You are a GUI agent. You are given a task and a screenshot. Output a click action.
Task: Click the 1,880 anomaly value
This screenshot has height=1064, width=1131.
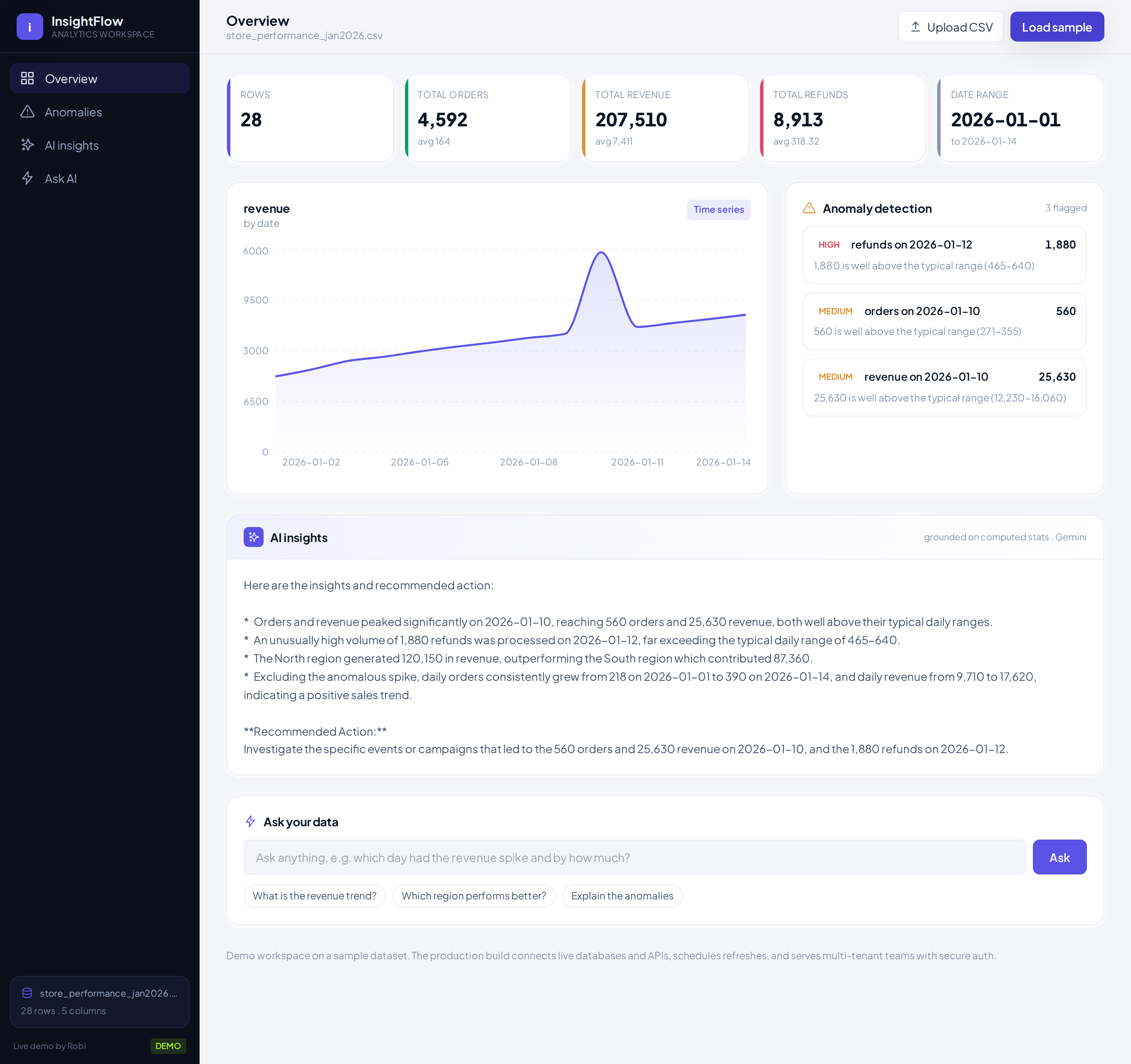click(x=1060, y=244)
